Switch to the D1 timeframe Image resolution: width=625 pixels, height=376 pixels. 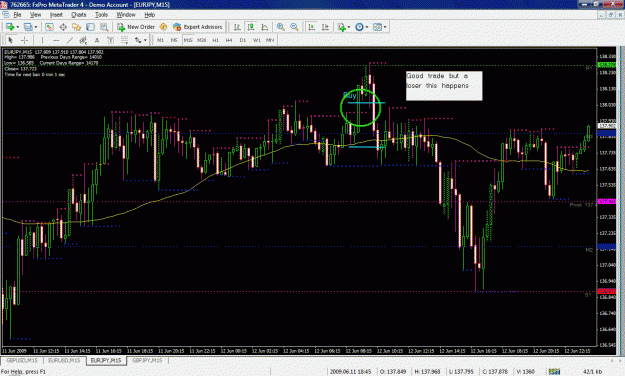click(x=243, y=40)
